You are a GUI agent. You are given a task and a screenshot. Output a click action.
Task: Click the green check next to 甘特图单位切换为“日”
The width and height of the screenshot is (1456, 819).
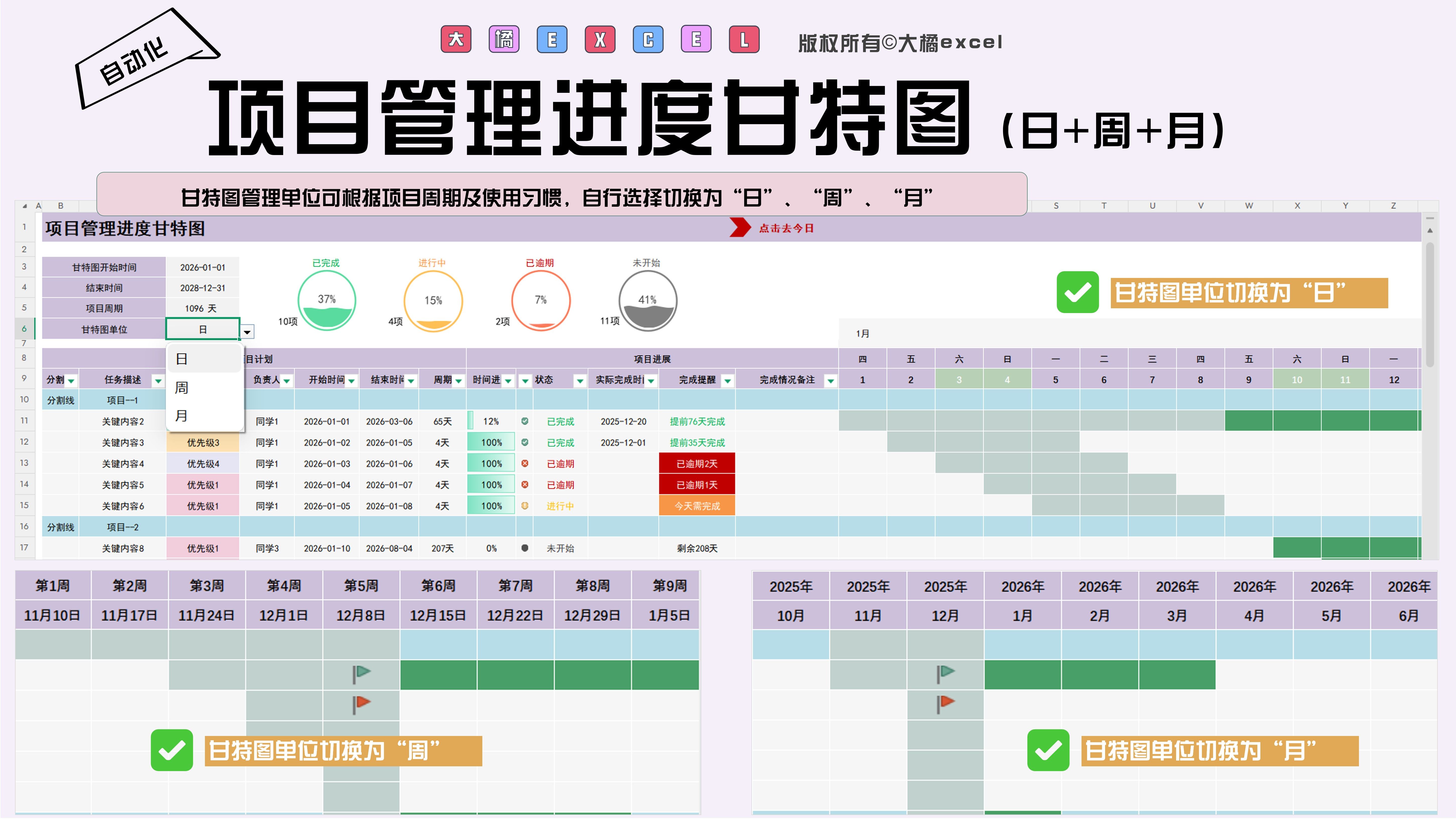[1077, 292]
